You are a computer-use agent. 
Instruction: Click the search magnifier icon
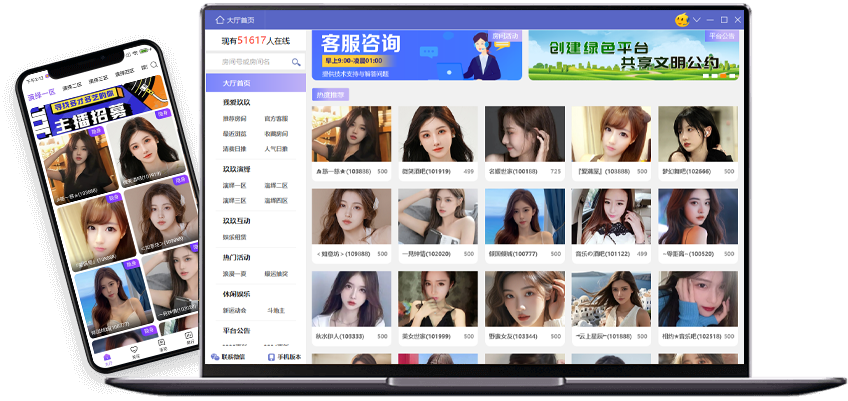click(296, 62)
